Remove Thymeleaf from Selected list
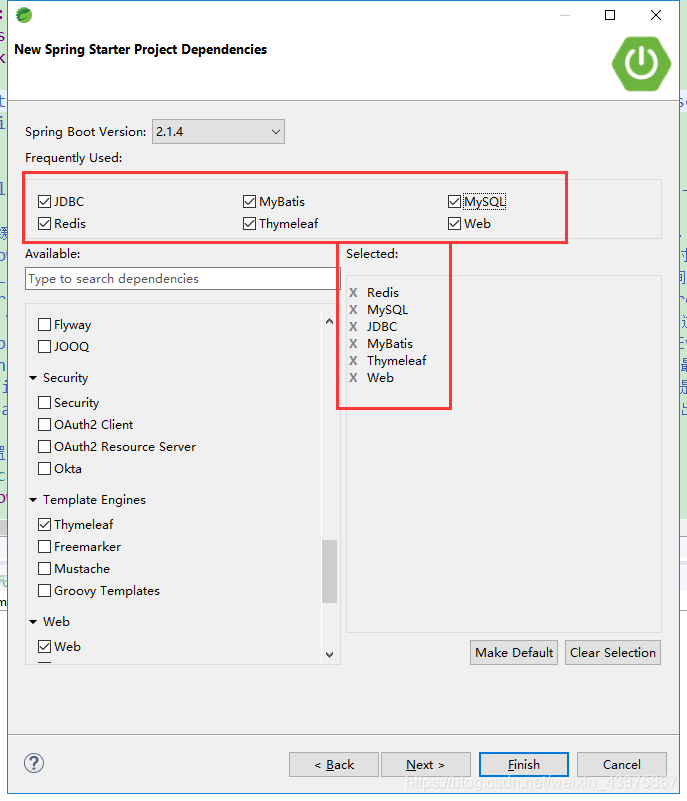 (x=353, y=361)
